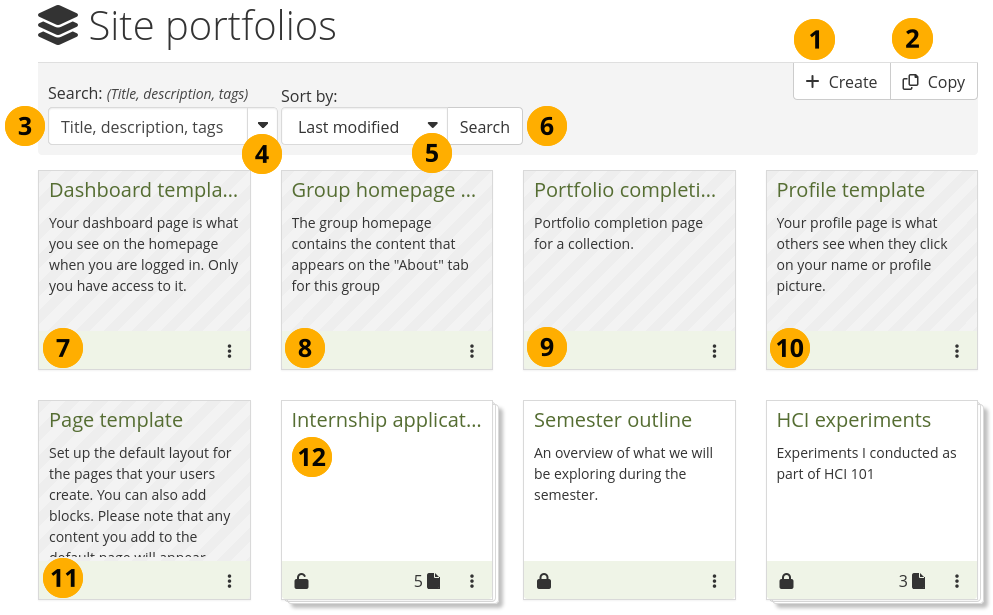The width and height of the screenshot is (993, 615).
Task: Expand the search field filter dropdown arrow
Action: (x=263, y=126)
